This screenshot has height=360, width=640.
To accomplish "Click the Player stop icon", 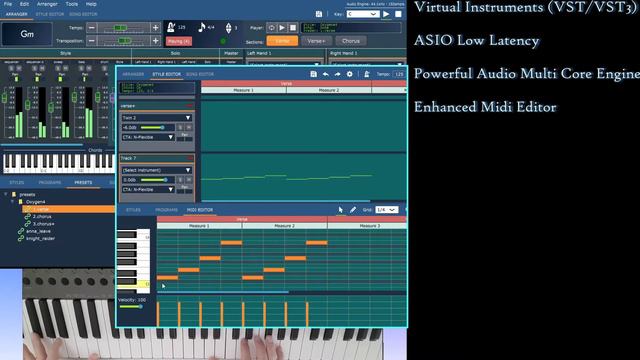I will point(293,28).
